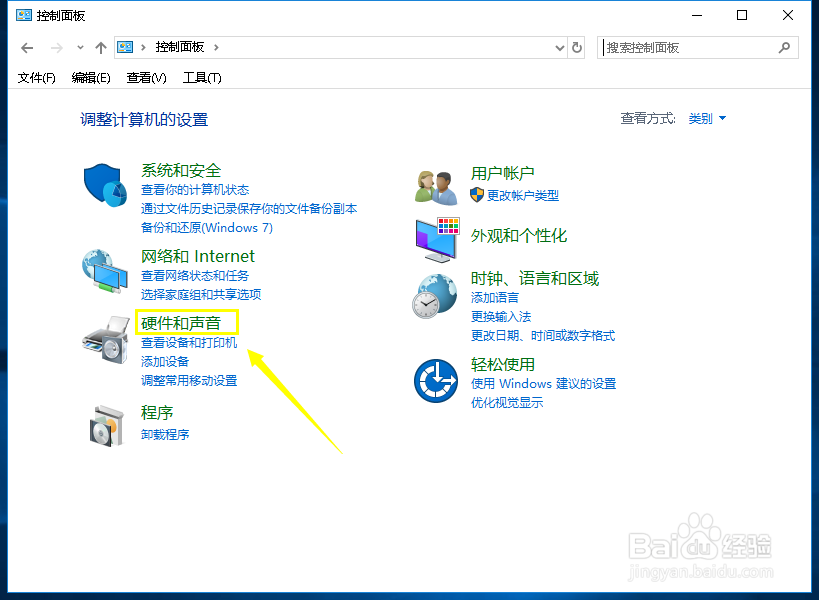This screenshot has width=819, height=600.
Task: Click 使用 Windows 建议的设置 link
Action: click(x=544, y=383)
